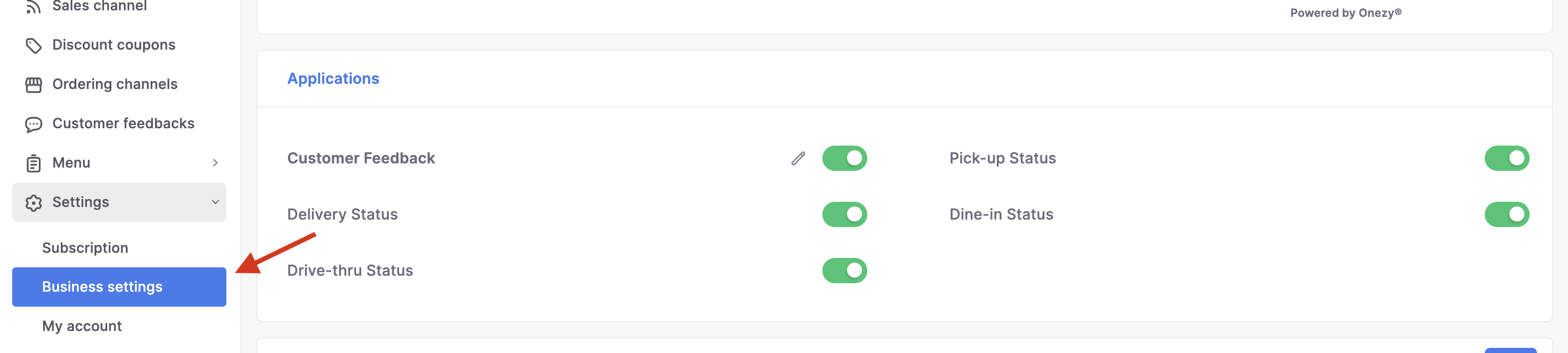Click the Settings gear icon
Screen dimensions: 1568x353
tap(34, 202)
